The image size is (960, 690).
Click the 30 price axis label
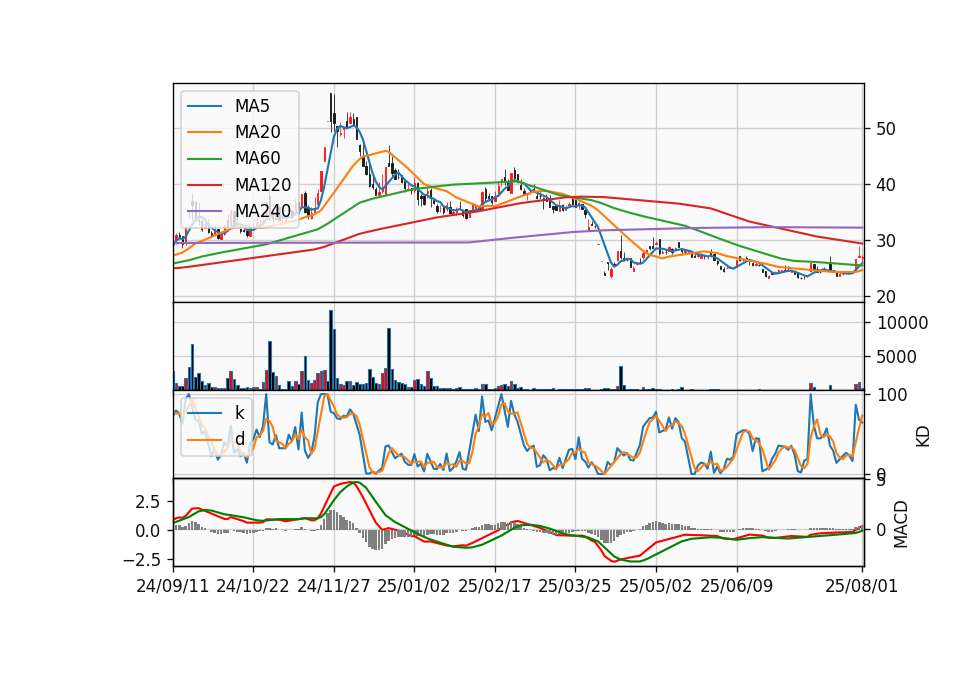coord(886,241)
